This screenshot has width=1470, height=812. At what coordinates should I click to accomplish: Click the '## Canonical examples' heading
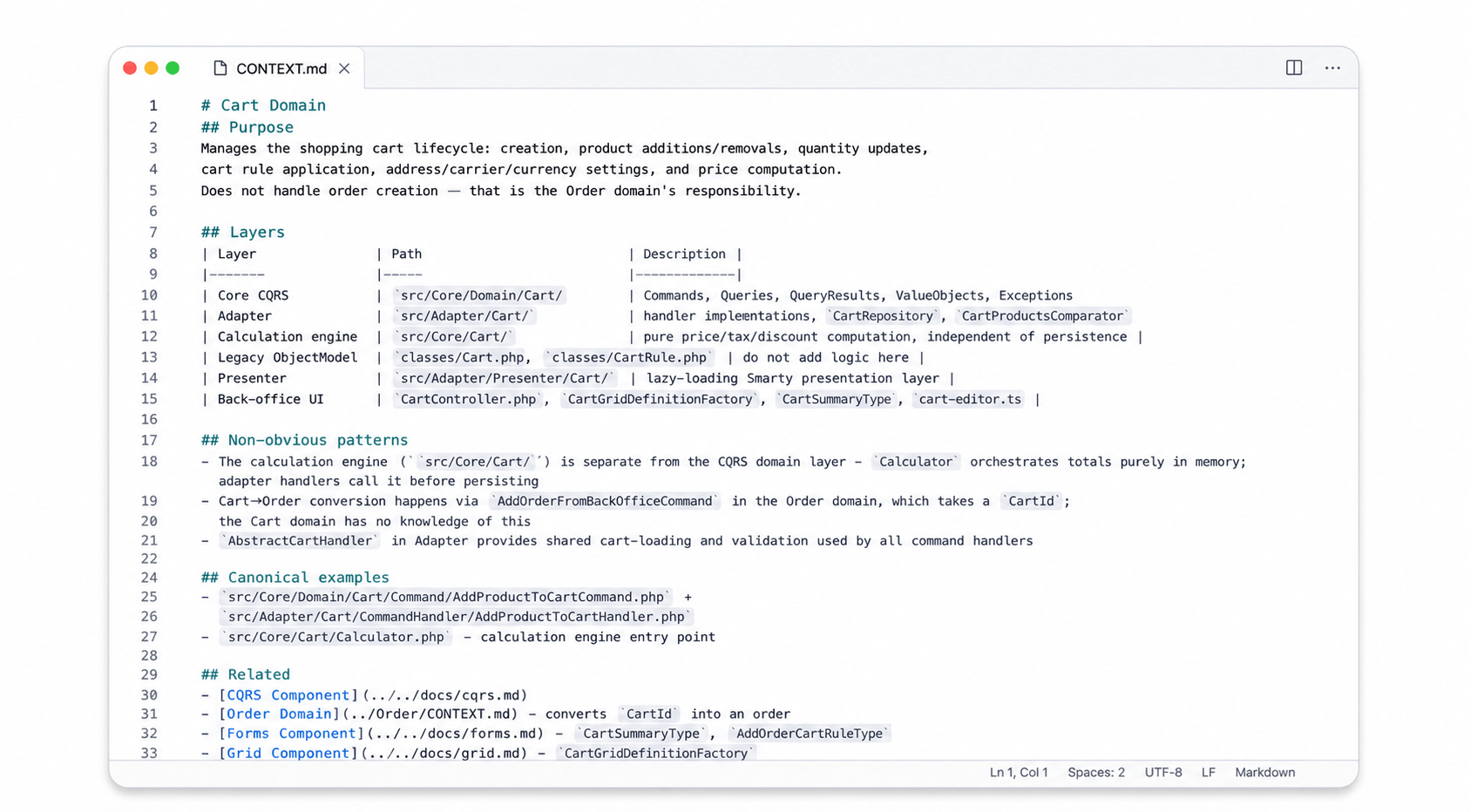(295, 578)
